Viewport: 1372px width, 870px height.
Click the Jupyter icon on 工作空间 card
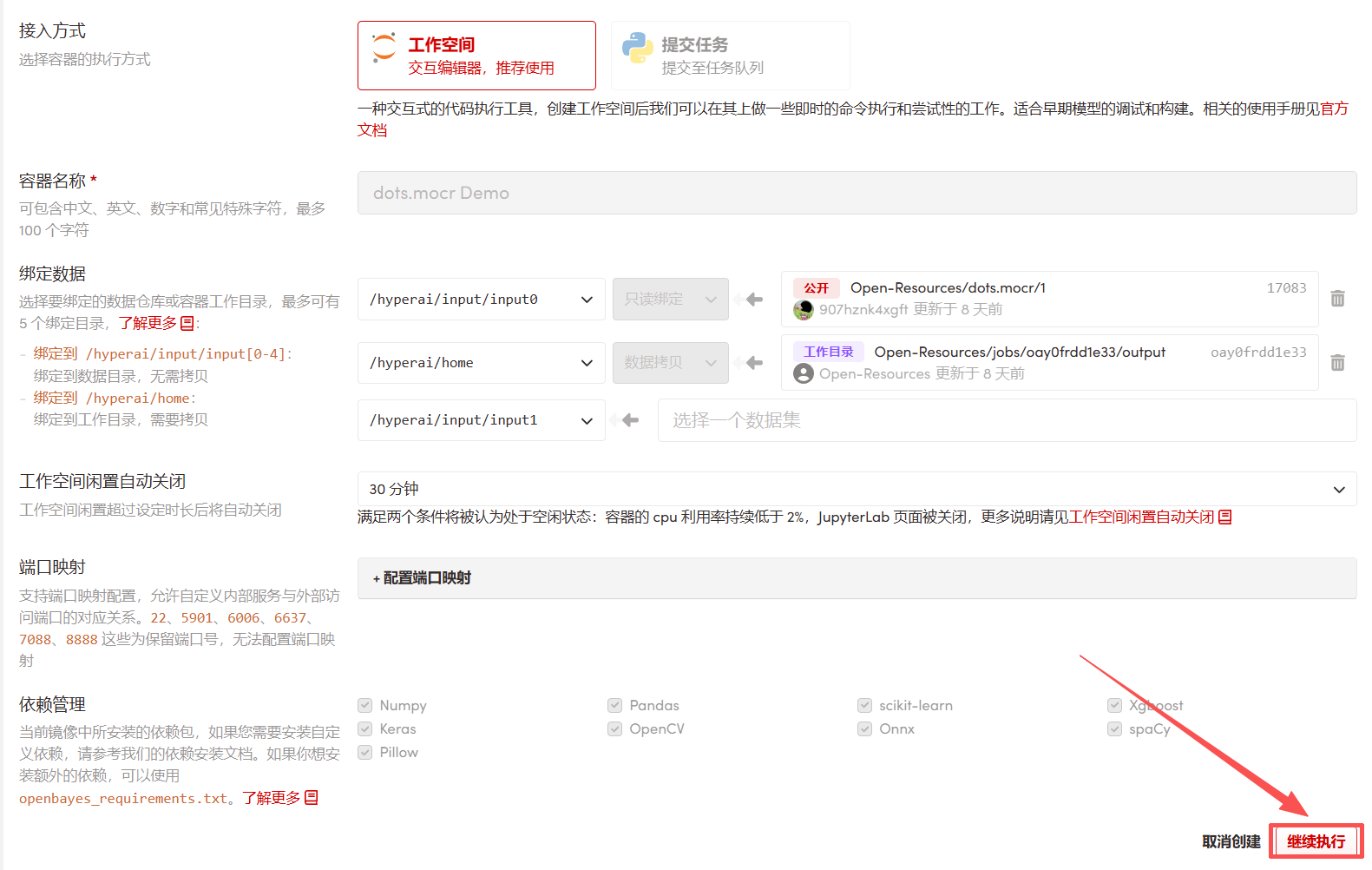(384, 48)
